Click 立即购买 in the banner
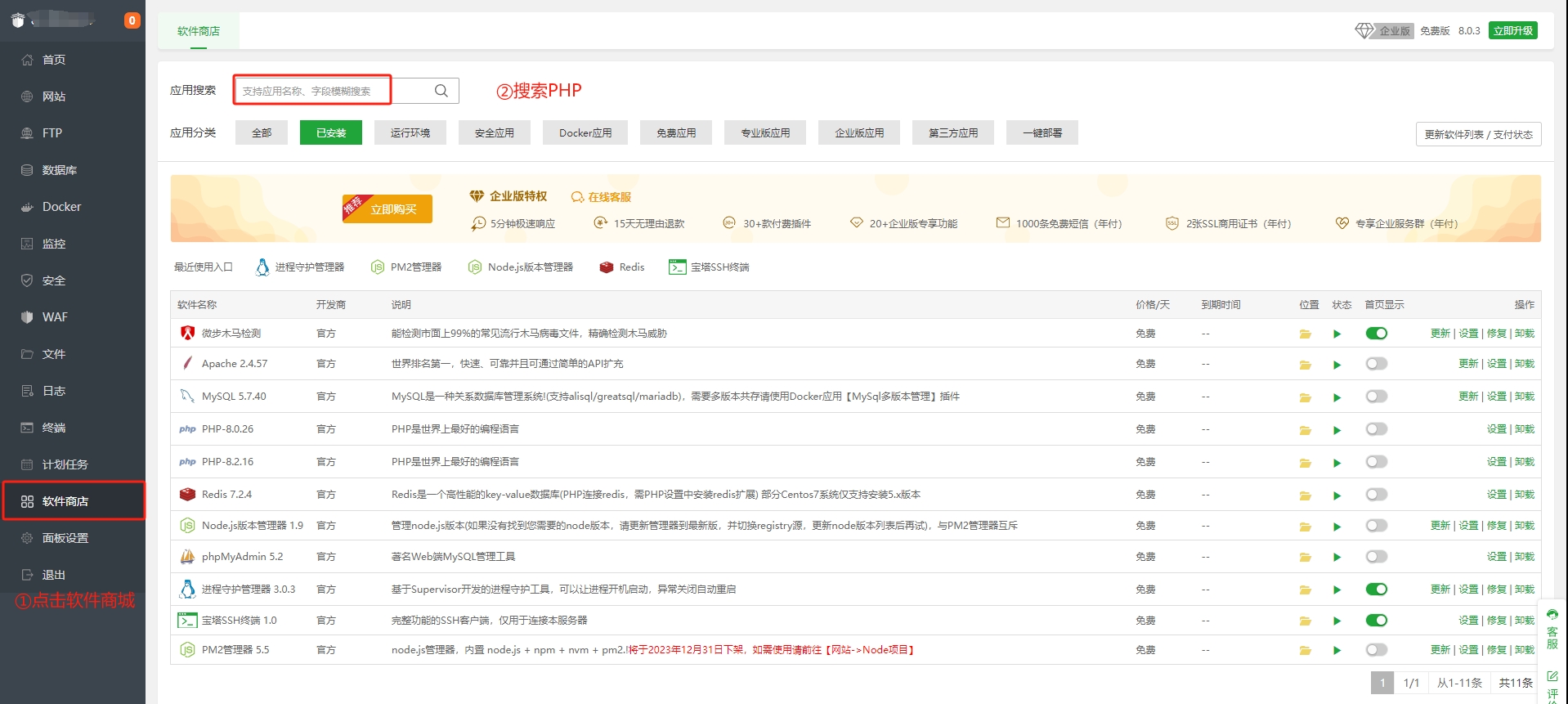This screenshot has width=1568, height=704. [393, 209]
